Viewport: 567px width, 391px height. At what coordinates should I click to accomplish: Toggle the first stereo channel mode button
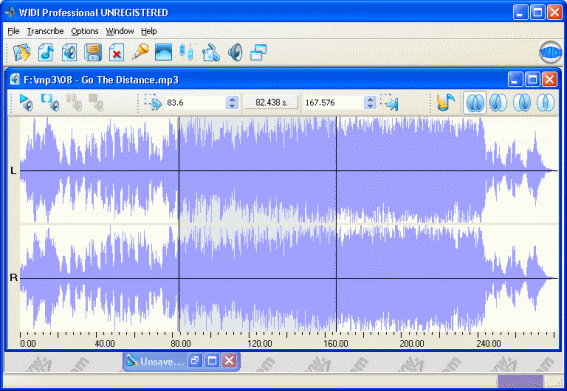click(x=475, y=102)
